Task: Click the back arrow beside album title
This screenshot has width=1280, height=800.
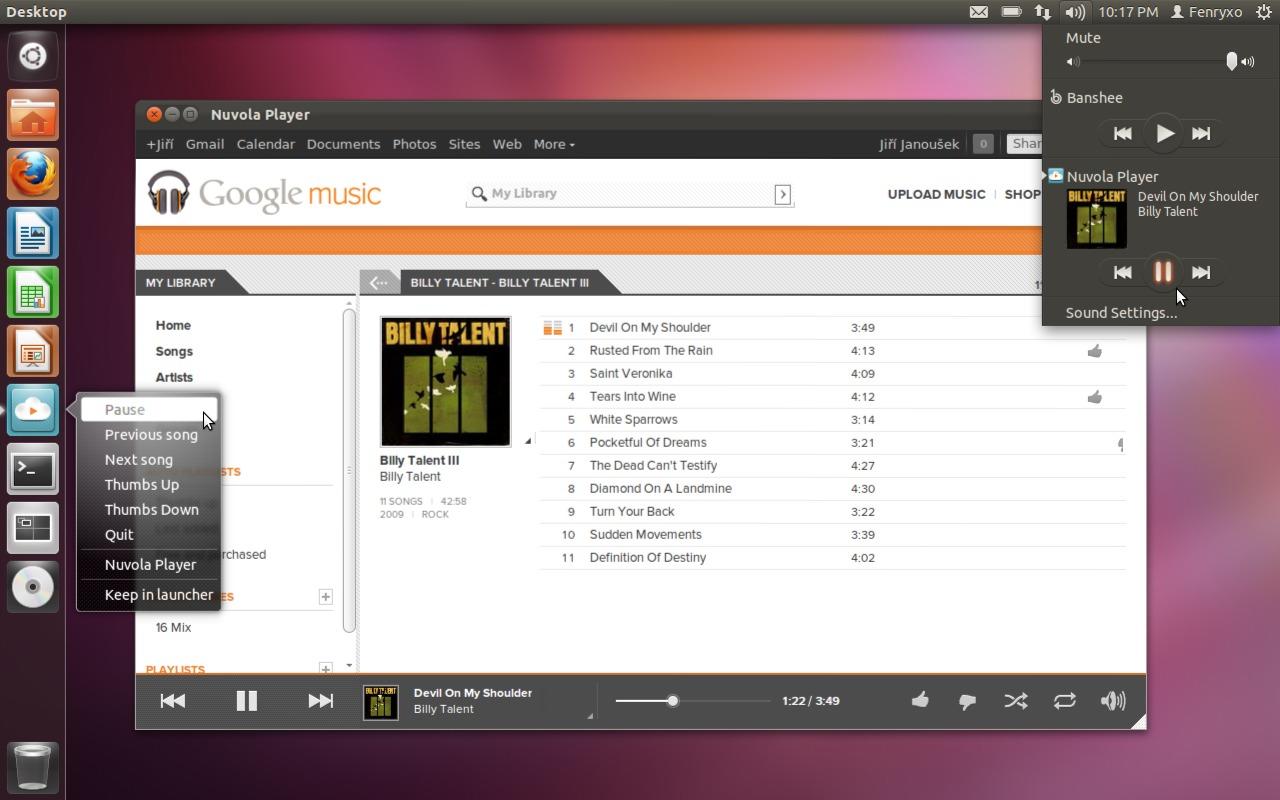Action: (x=378, y=283)
